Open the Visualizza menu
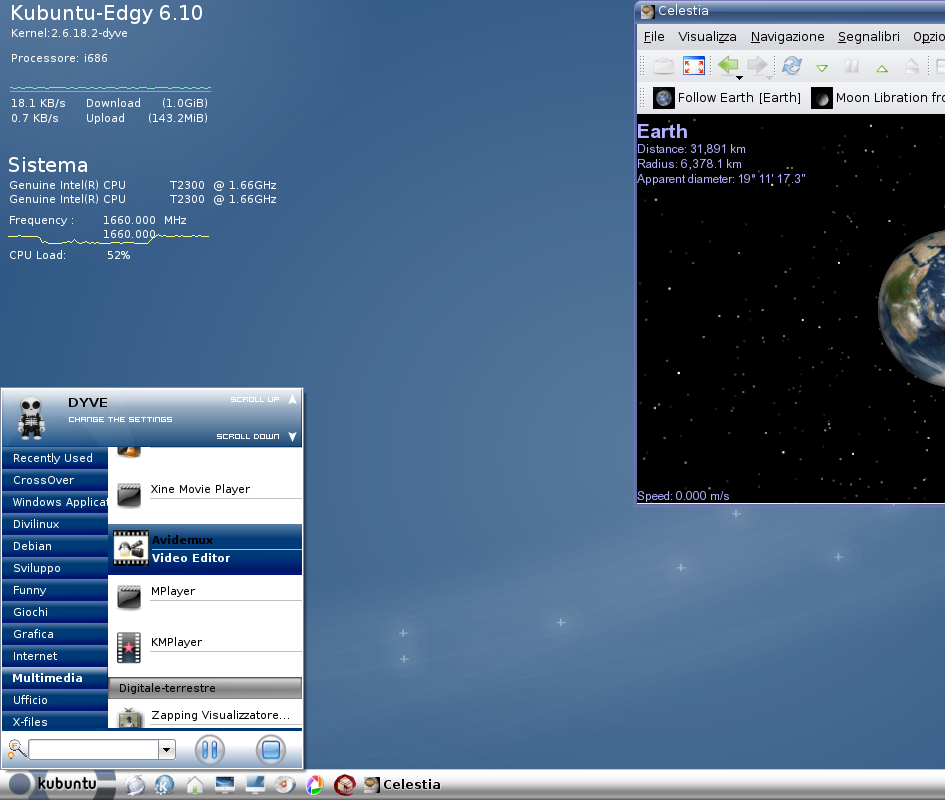The image size is (945, 800). pyautogui.click(x=707, y=37)
